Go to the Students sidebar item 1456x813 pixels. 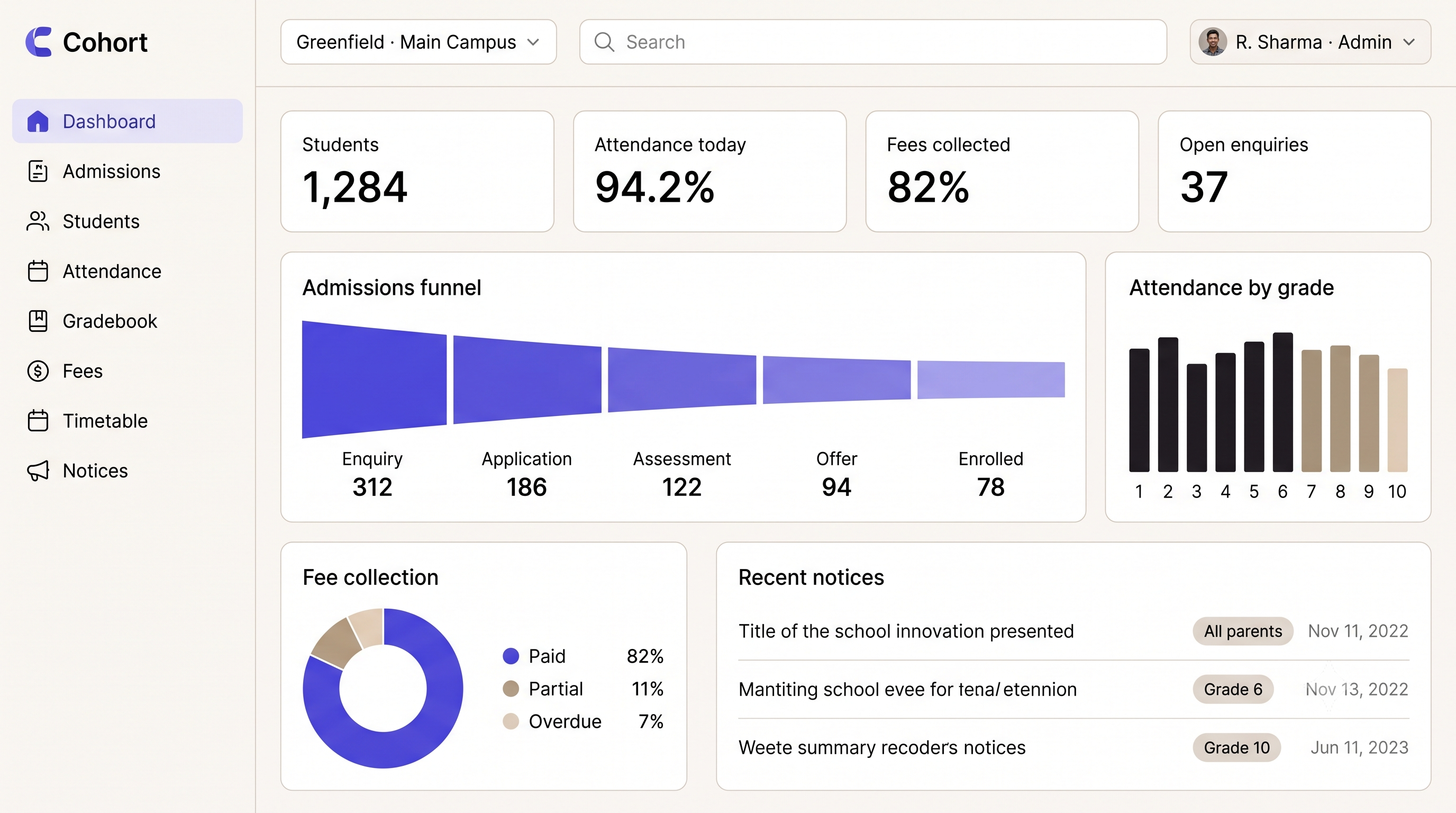pyautogui.click(x=127, y=221)
